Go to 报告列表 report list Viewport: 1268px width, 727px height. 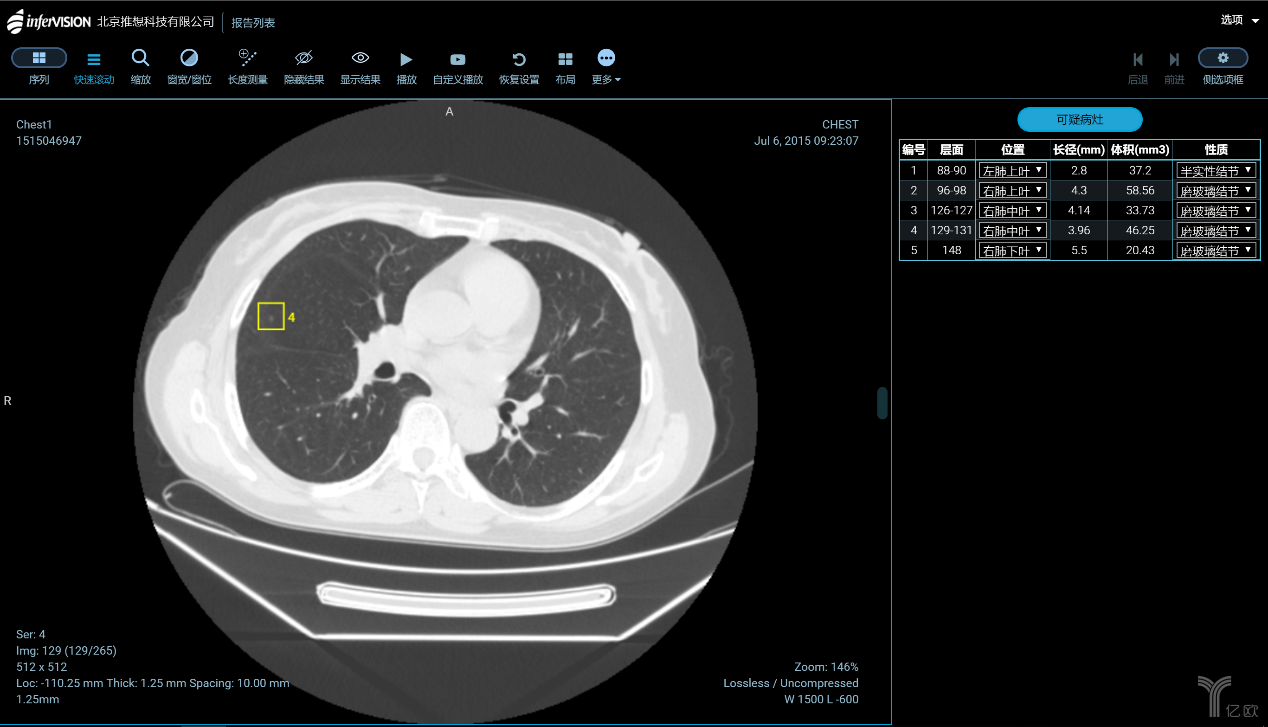(253, 22)
